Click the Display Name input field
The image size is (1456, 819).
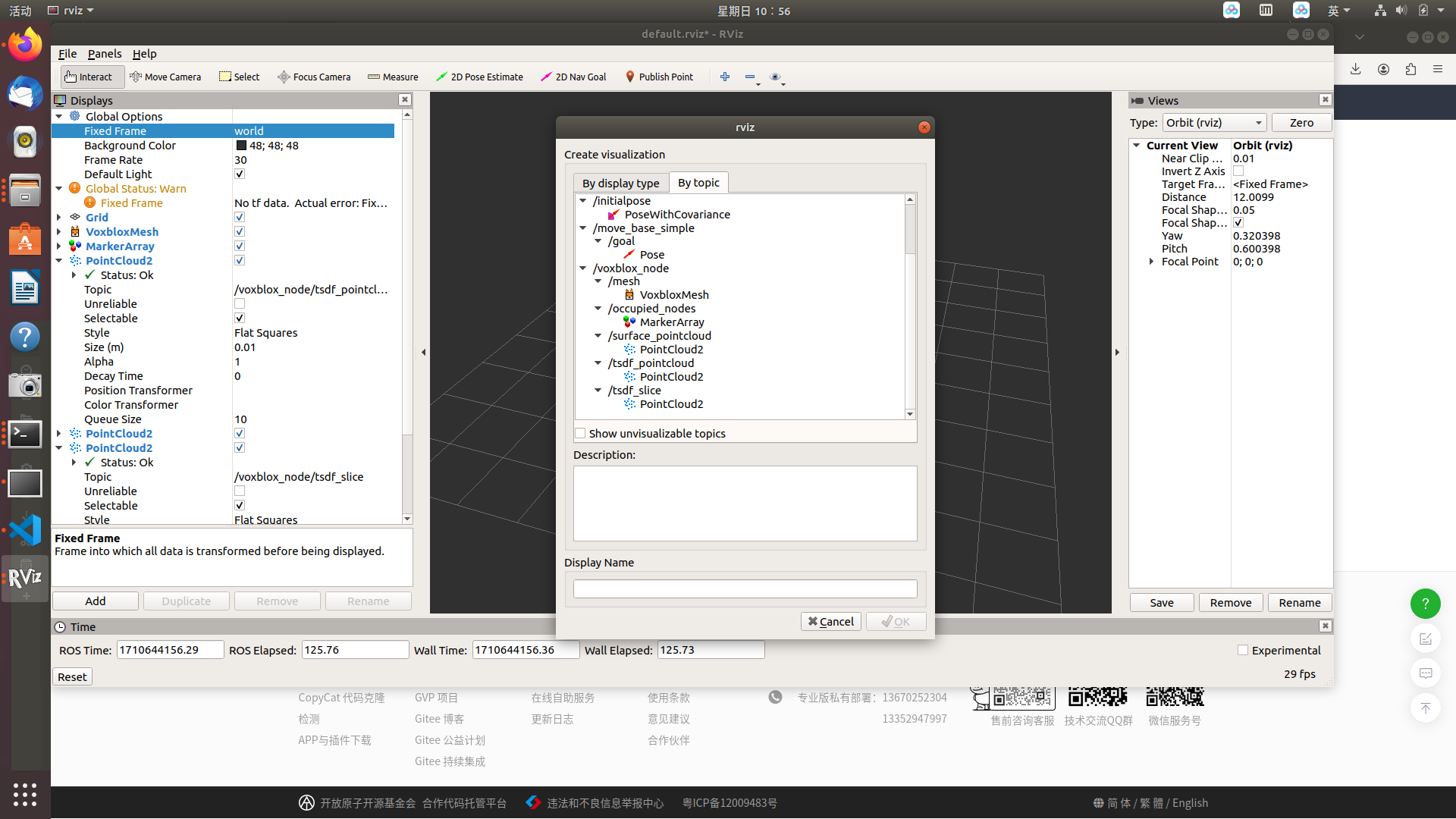(745, 587)
